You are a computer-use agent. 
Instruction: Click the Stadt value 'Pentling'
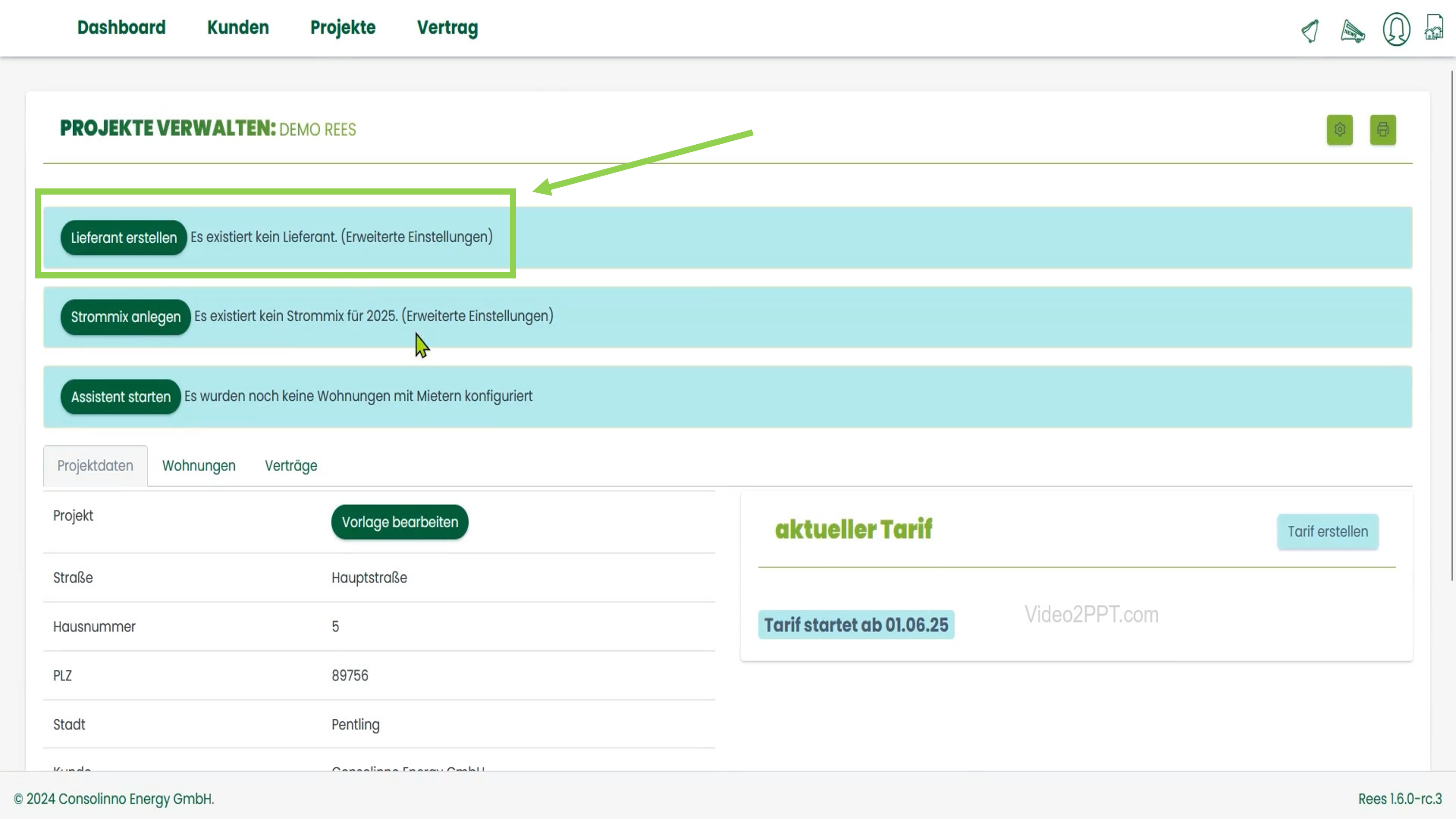[356, 725]
